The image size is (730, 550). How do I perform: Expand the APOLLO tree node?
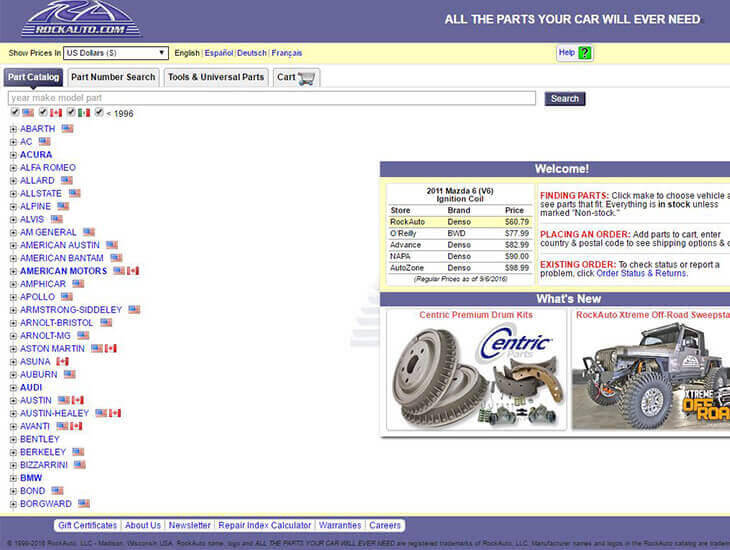pyautogui.click(x=14, y=297)
